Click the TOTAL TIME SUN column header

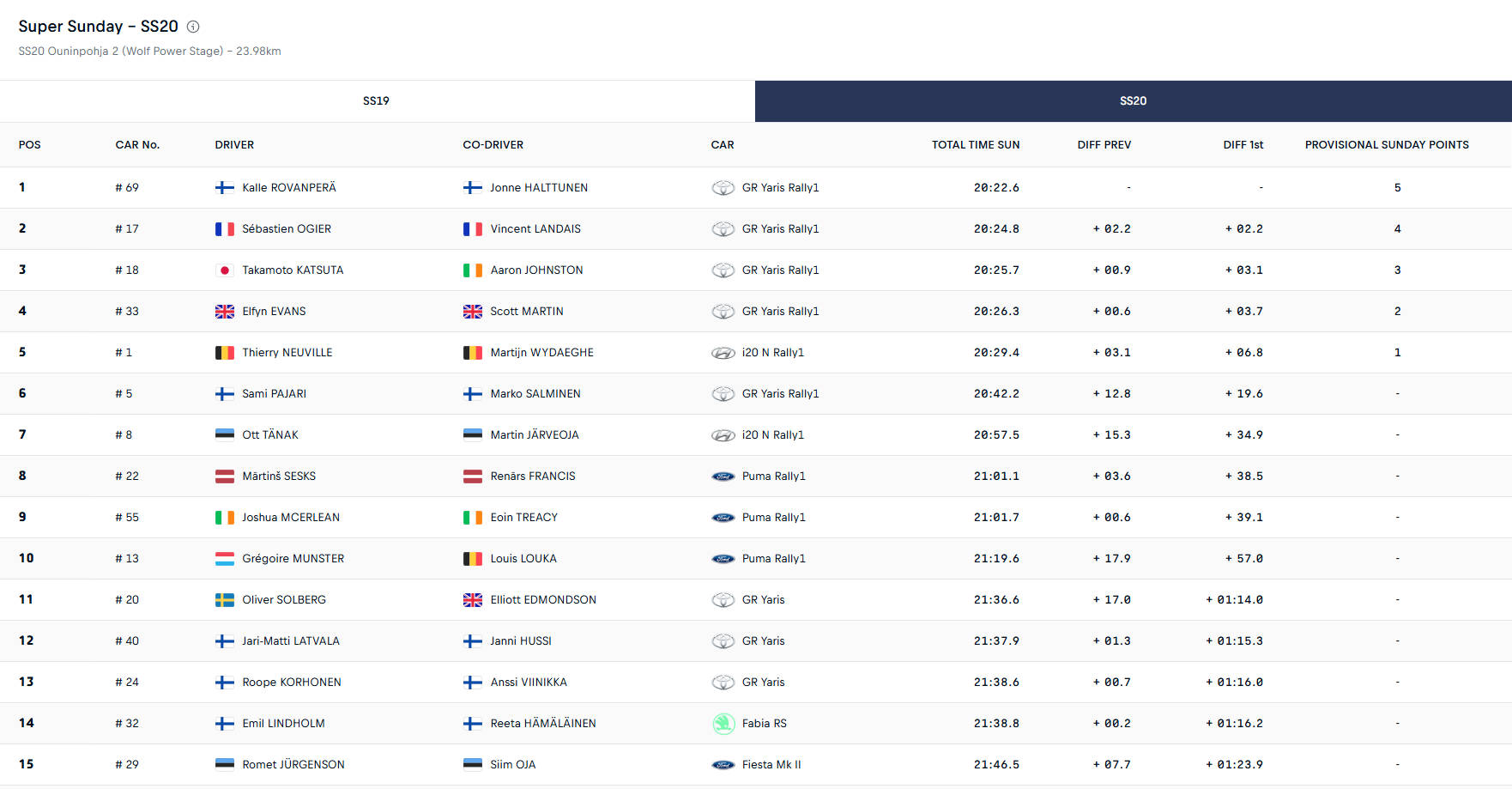pyautogui.click(x=976, y=145)
